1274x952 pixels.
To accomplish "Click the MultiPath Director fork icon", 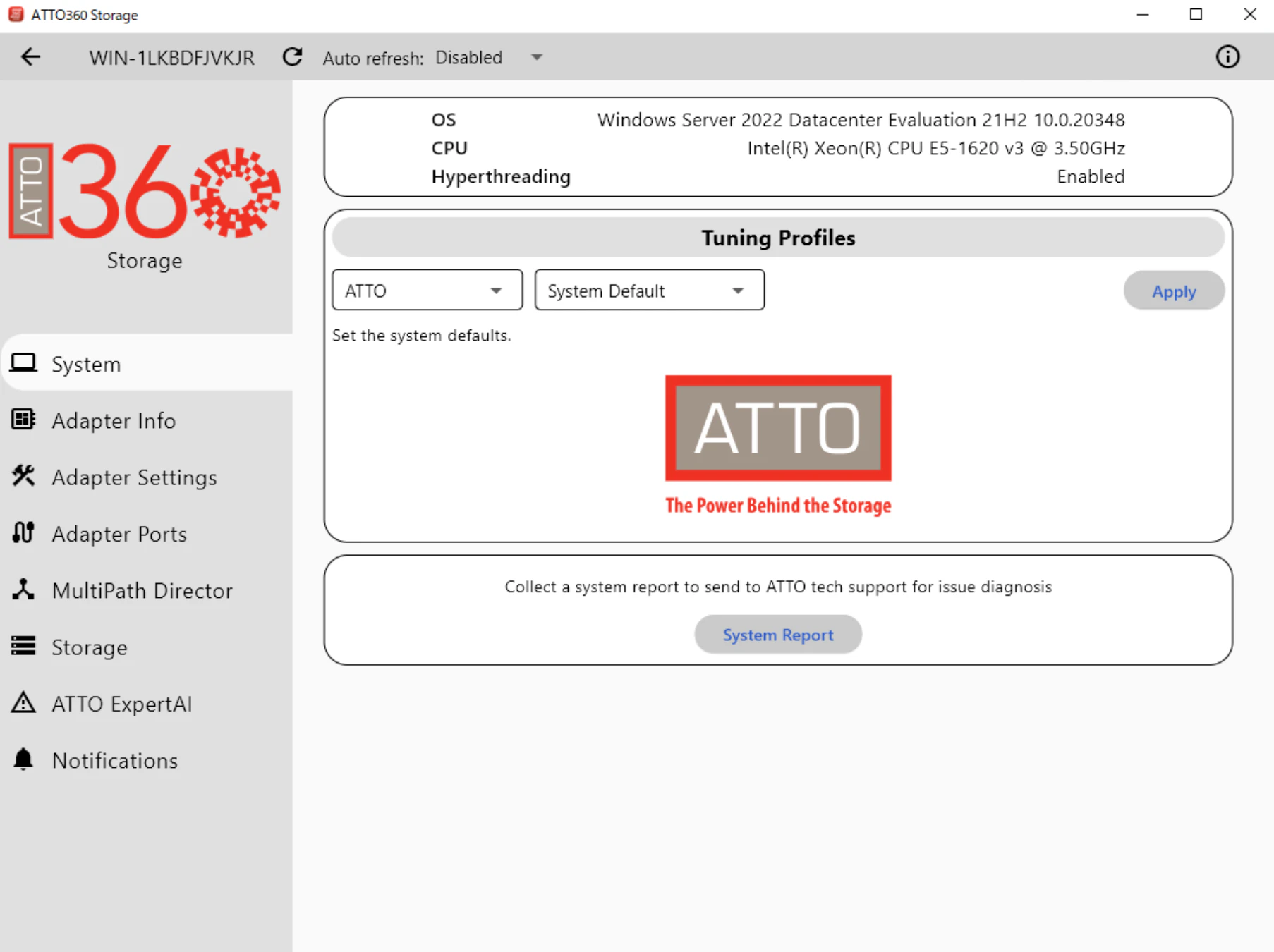I will [x=23, y=590].
